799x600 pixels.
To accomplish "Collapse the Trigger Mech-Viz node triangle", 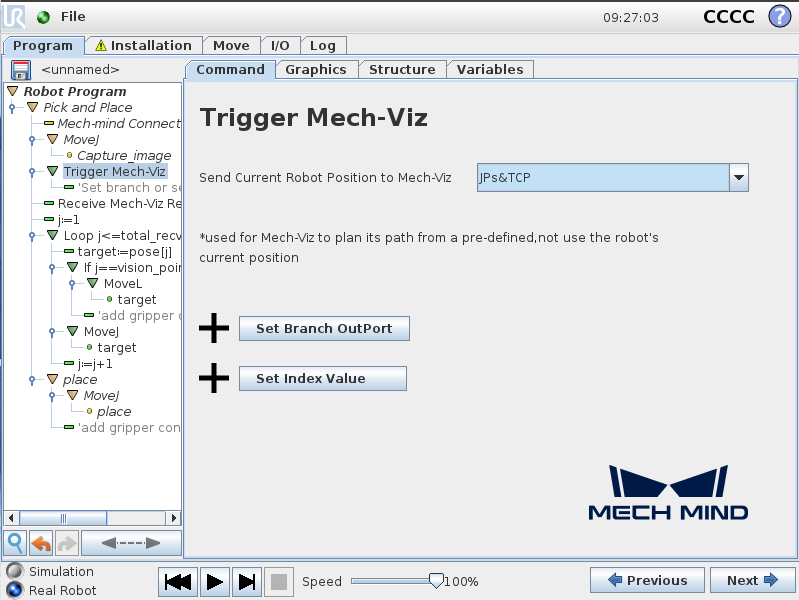I will click(x=52, y=171).
